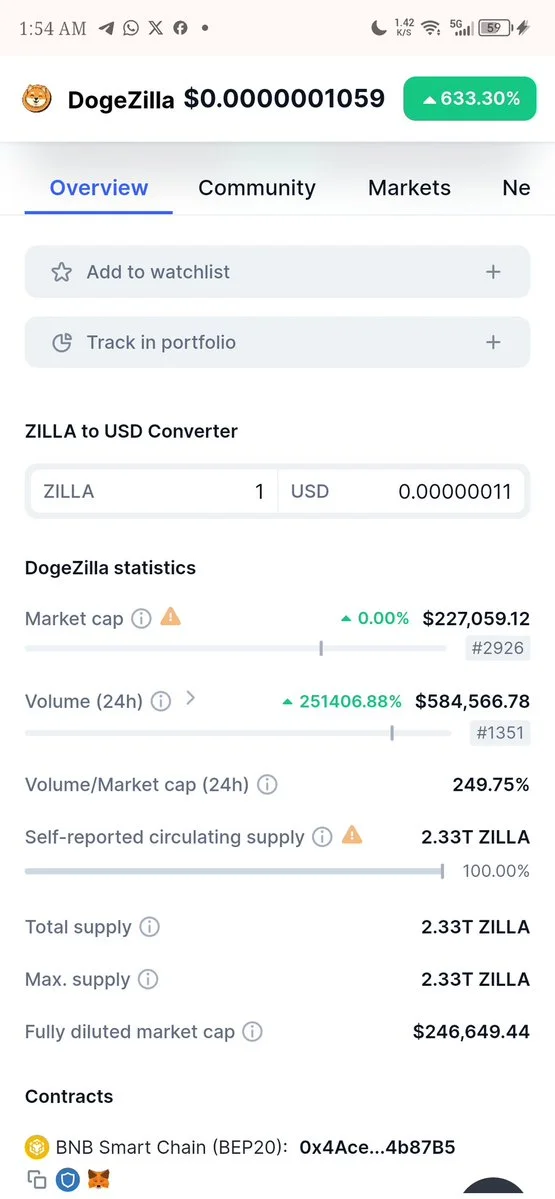Add the contract to MetaMask via the fox icon
The image size is (555, 1199).
point(98,1179)
